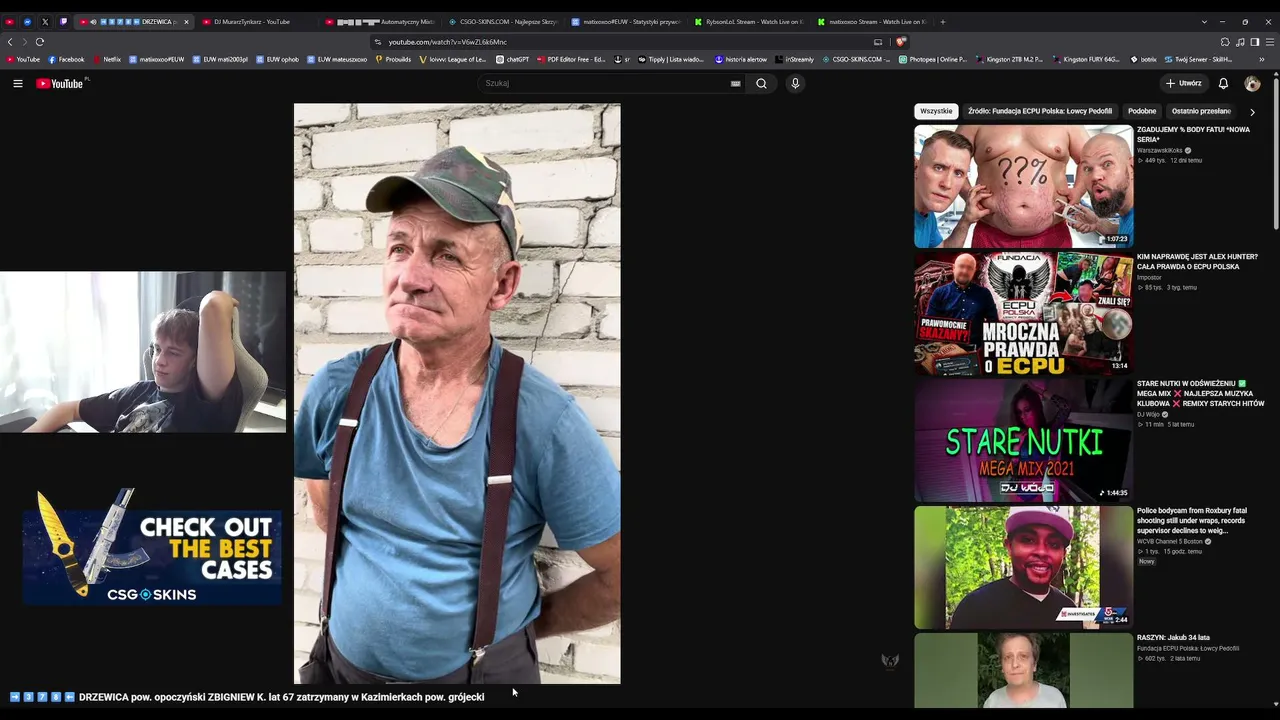Open the YouTube guide hamburger menu

click(x=18, y=84)
